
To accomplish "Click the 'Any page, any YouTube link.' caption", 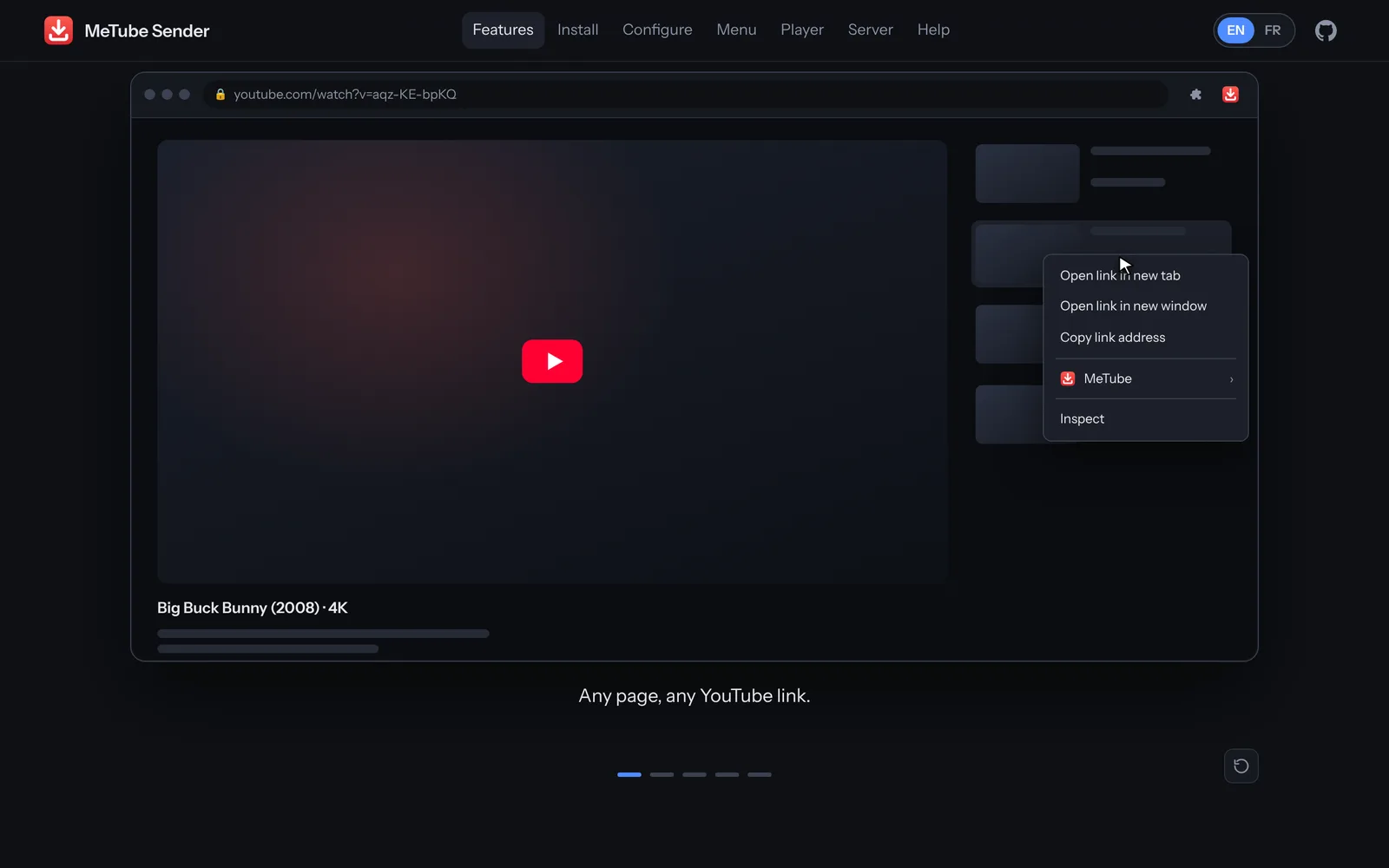I will point(694,696).
